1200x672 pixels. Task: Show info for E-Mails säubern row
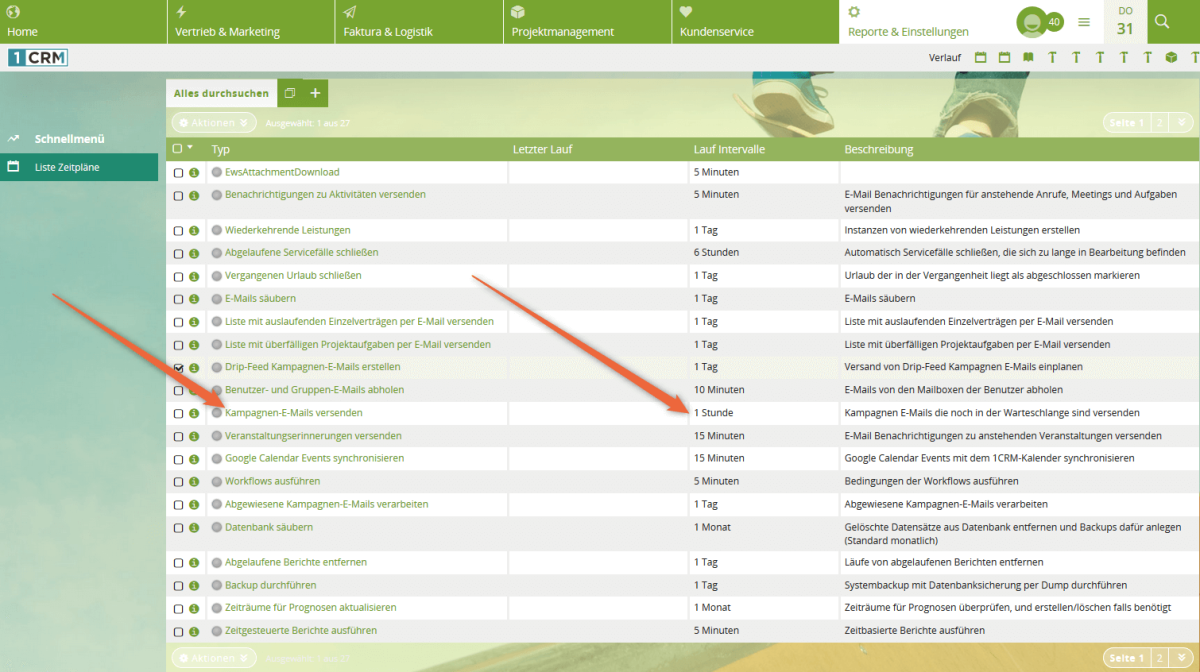coord(194,299)
